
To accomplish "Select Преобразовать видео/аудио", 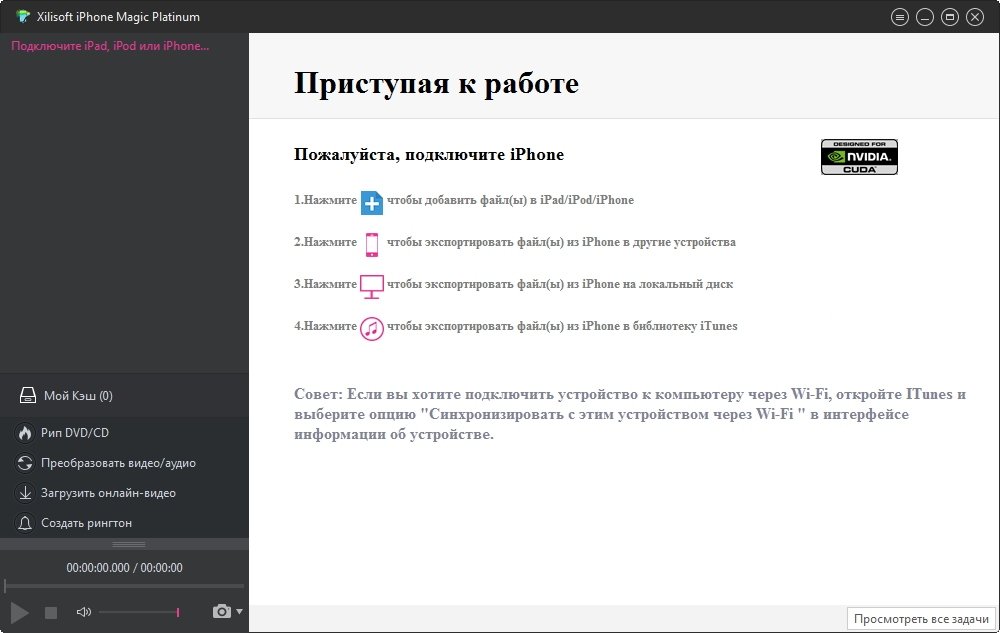I will pyautogui.click(x=118, y=463).
